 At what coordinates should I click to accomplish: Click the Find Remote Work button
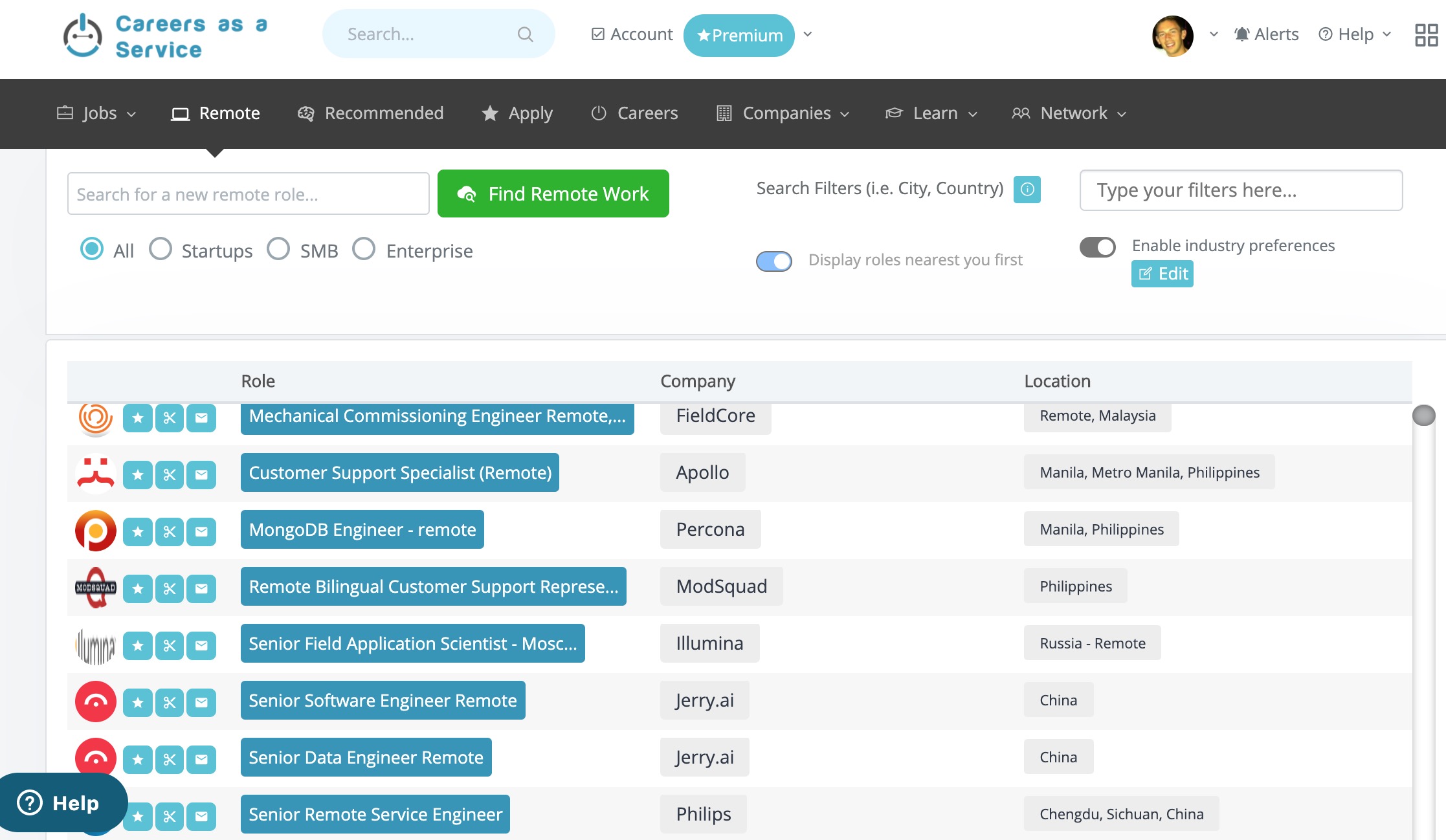(x=553, y=193)
